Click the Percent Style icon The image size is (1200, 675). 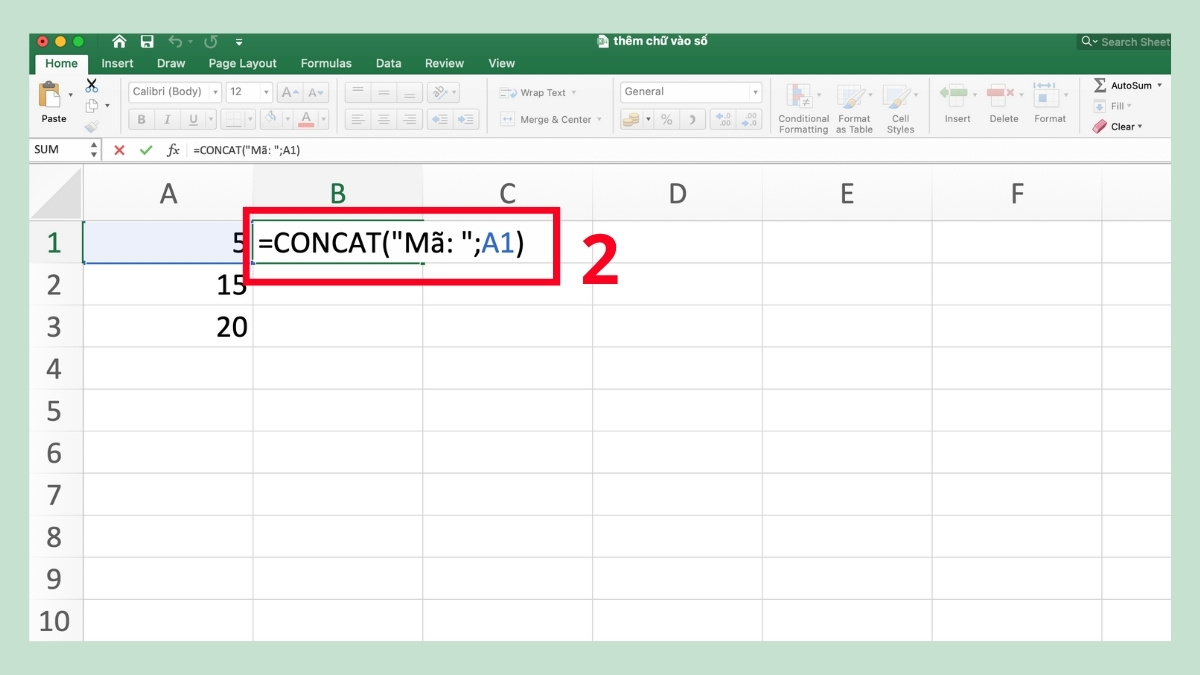tap(667, 119)
